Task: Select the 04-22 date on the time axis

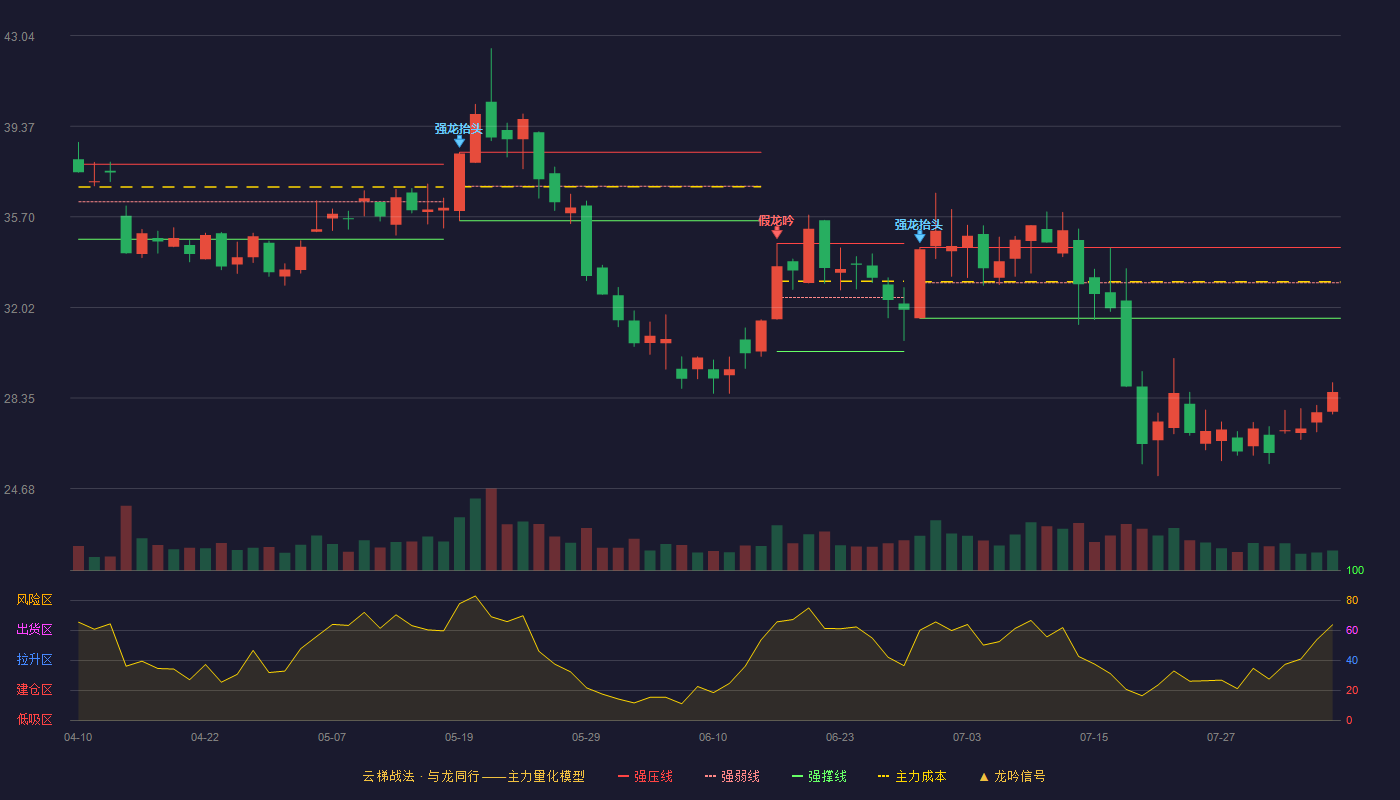Action: pyautogui.click(x=205, y=737)
